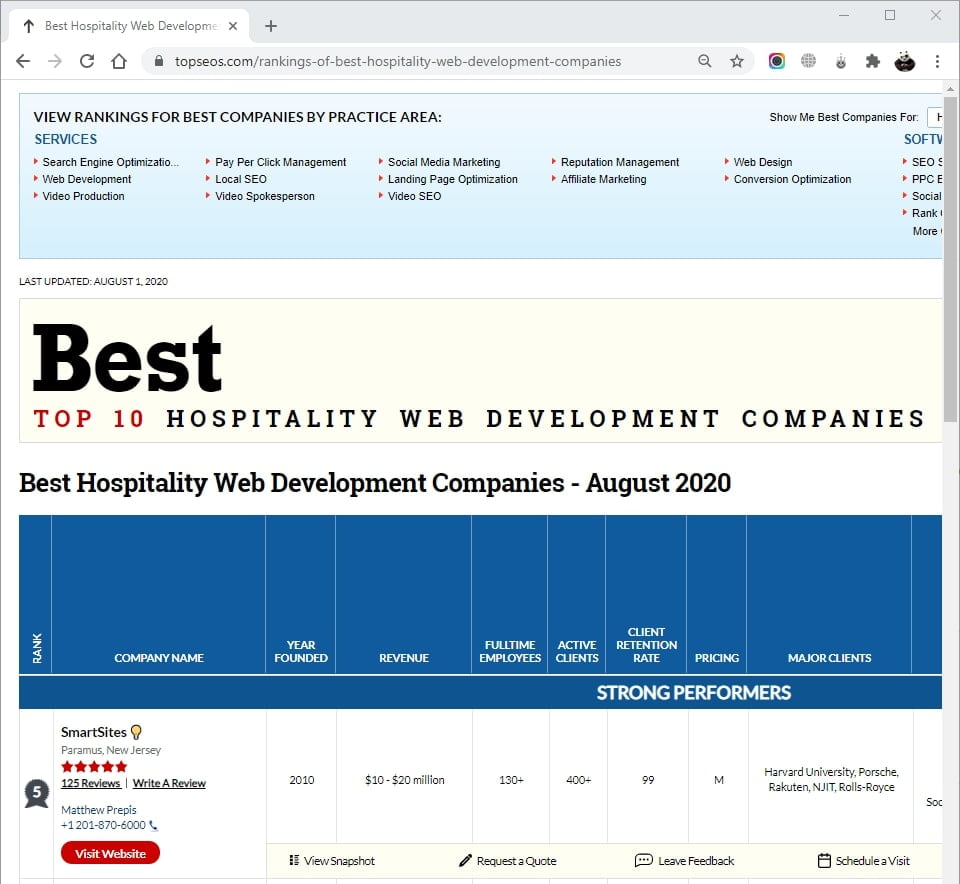Open Conversion Optimization link
The image size is (960, 884).
(x=792, y=179)
